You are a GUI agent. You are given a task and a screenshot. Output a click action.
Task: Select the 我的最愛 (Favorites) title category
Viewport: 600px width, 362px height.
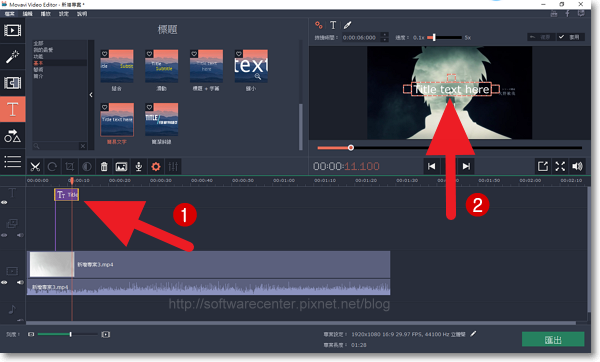43,50
